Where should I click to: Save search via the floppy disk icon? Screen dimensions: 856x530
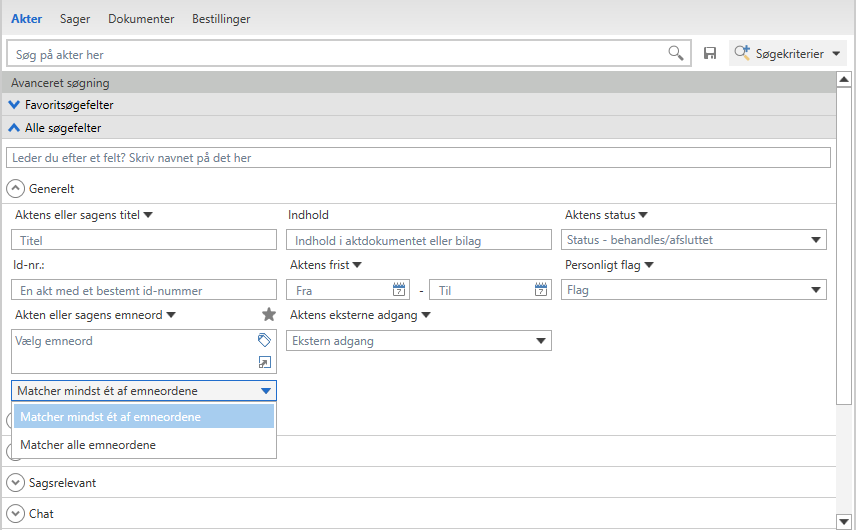pyautogui.click(x=710, y=53)
